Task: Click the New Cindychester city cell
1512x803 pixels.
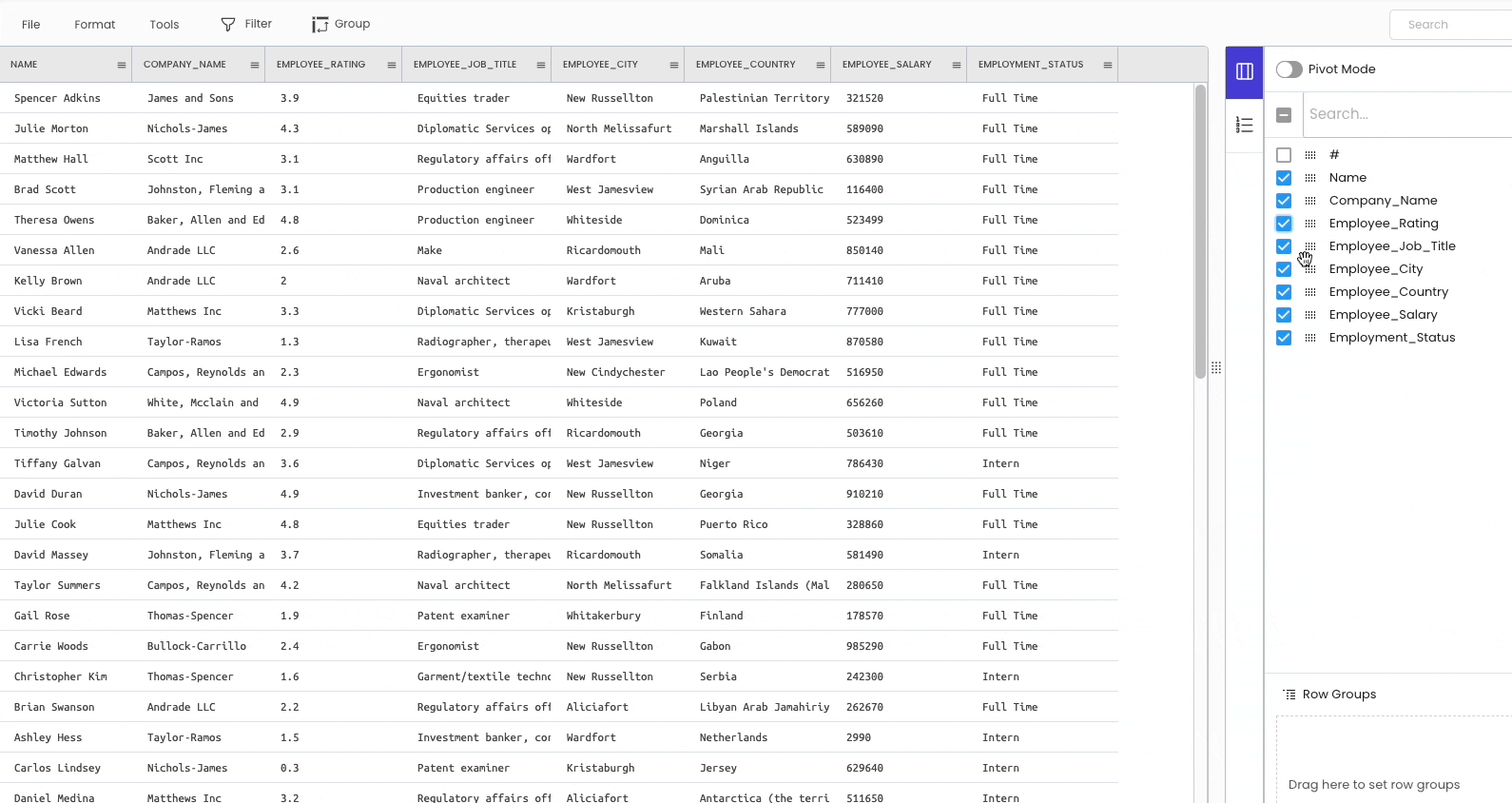Action: tap(618, 372)
